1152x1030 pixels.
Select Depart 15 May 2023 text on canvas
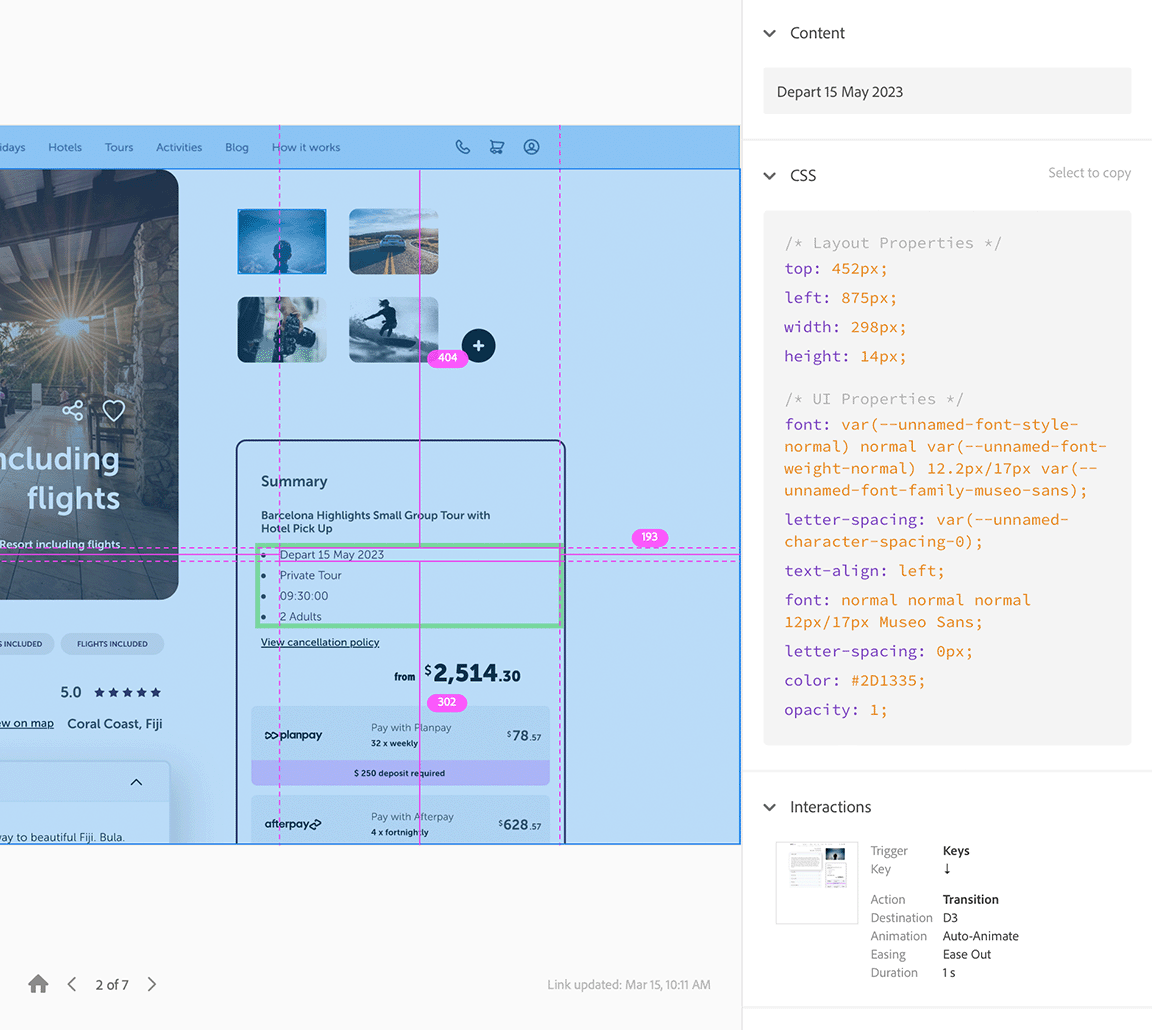[331, 555]
